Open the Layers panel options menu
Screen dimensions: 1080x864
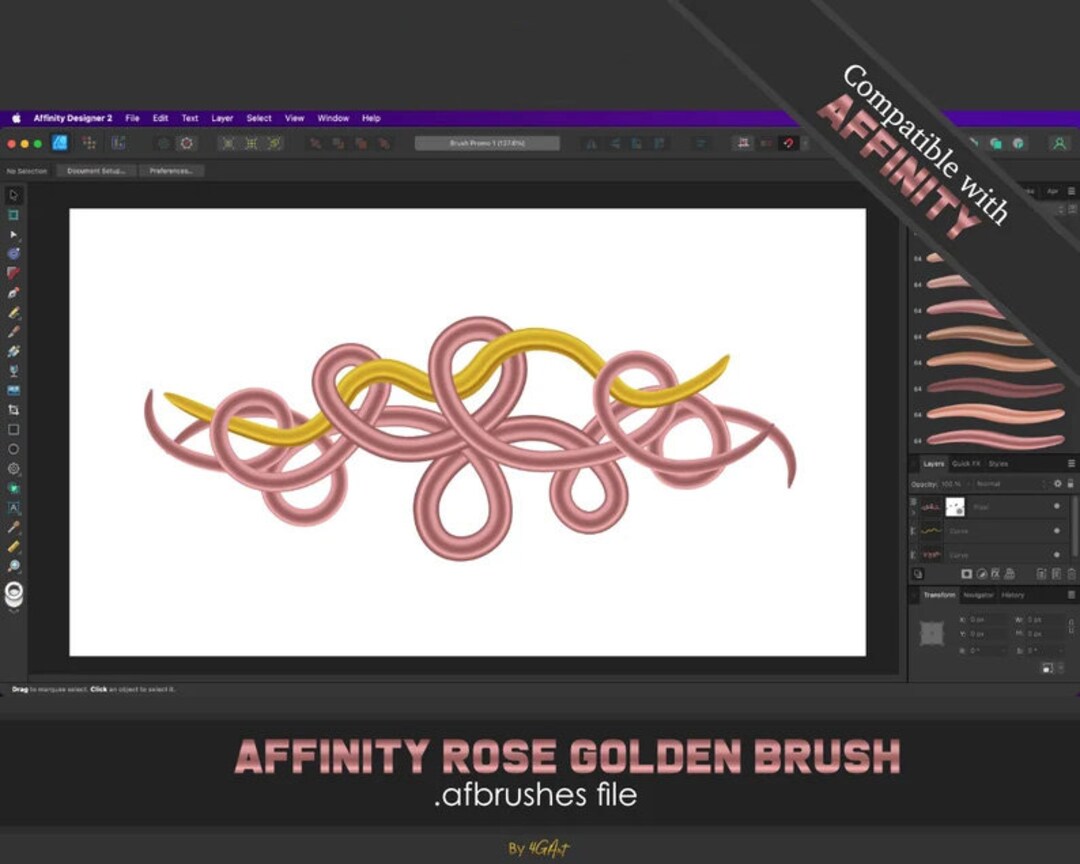point(1071,463)
